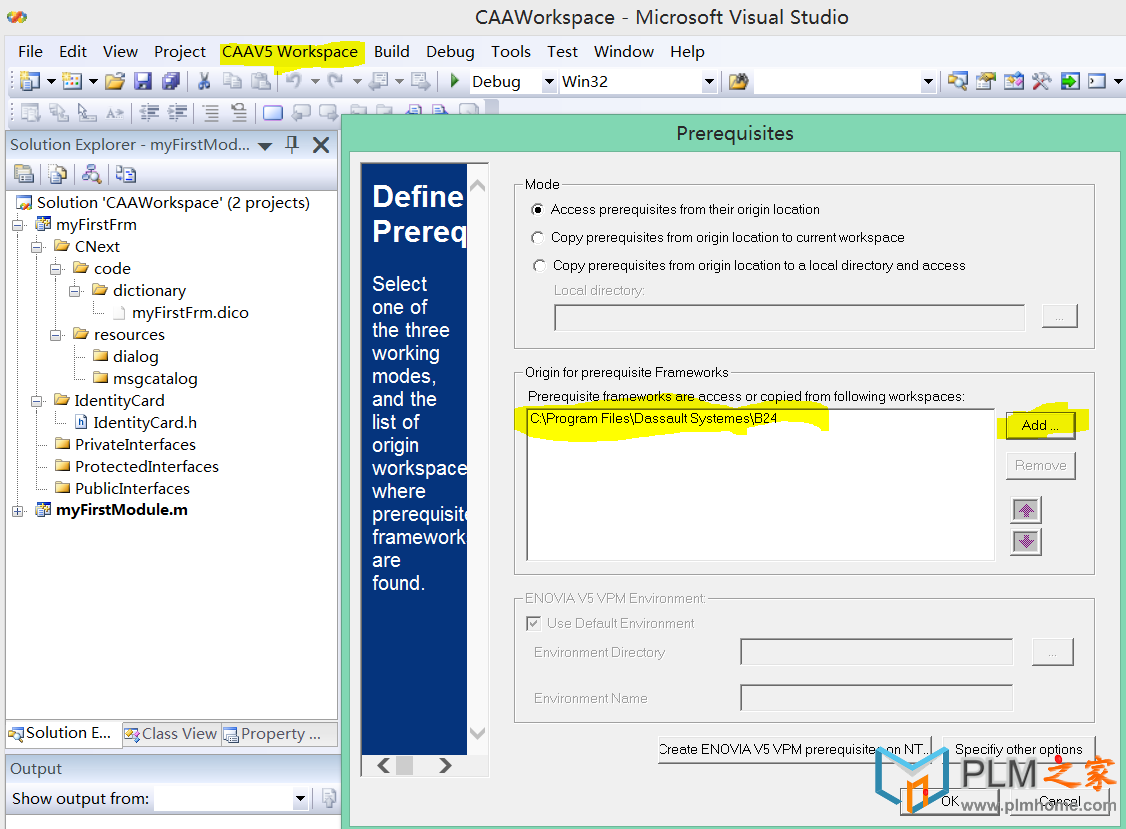Image resolution: width=1126 pixels, height=829 pixels.
Task: Open the Object Browser toolbar icon
Action: [x=1013, y=81]
